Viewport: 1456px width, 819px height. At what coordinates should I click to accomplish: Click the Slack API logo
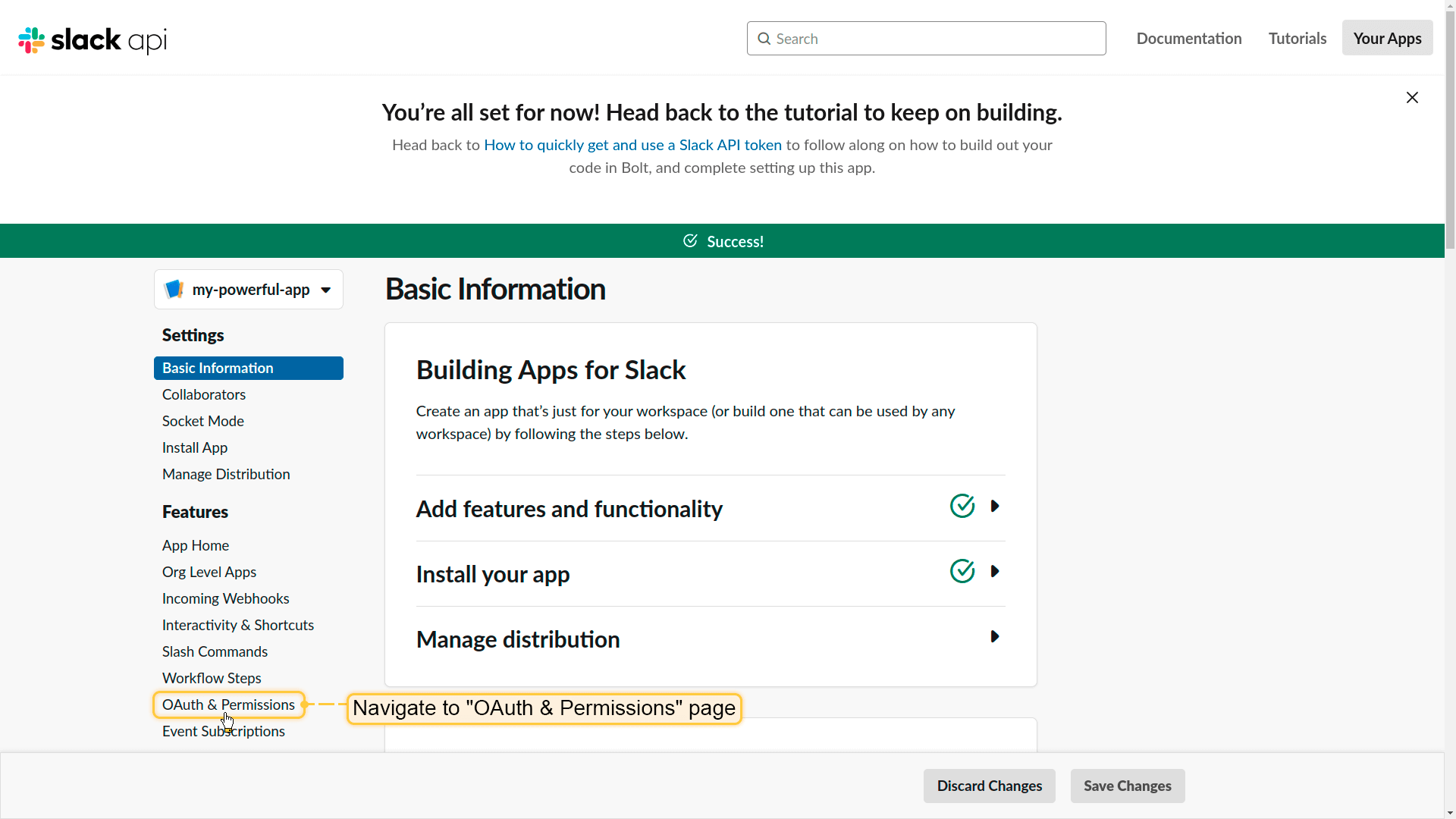(x=93, y=40)
